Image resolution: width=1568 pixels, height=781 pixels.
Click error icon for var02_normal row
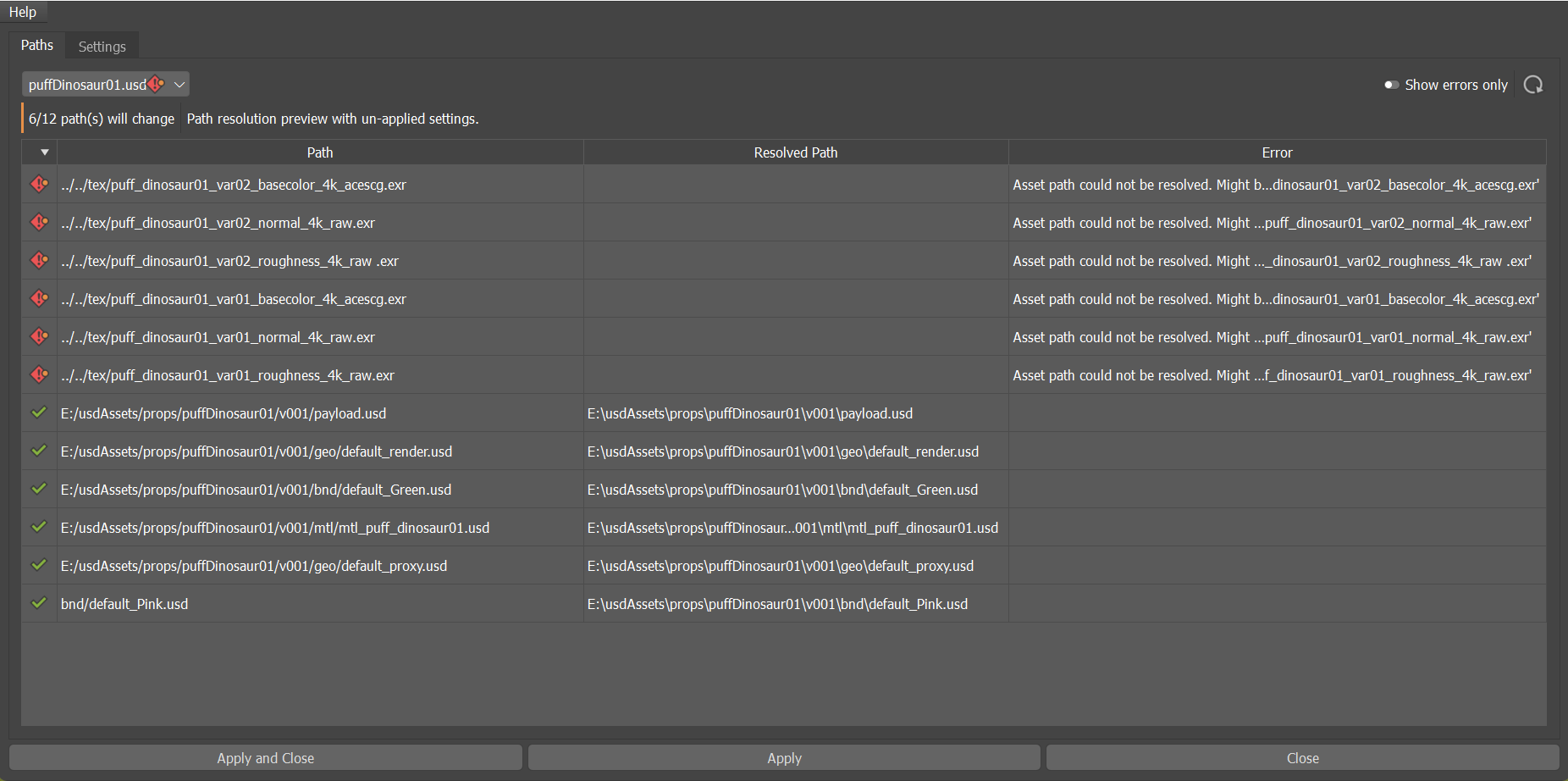[39, 222]
